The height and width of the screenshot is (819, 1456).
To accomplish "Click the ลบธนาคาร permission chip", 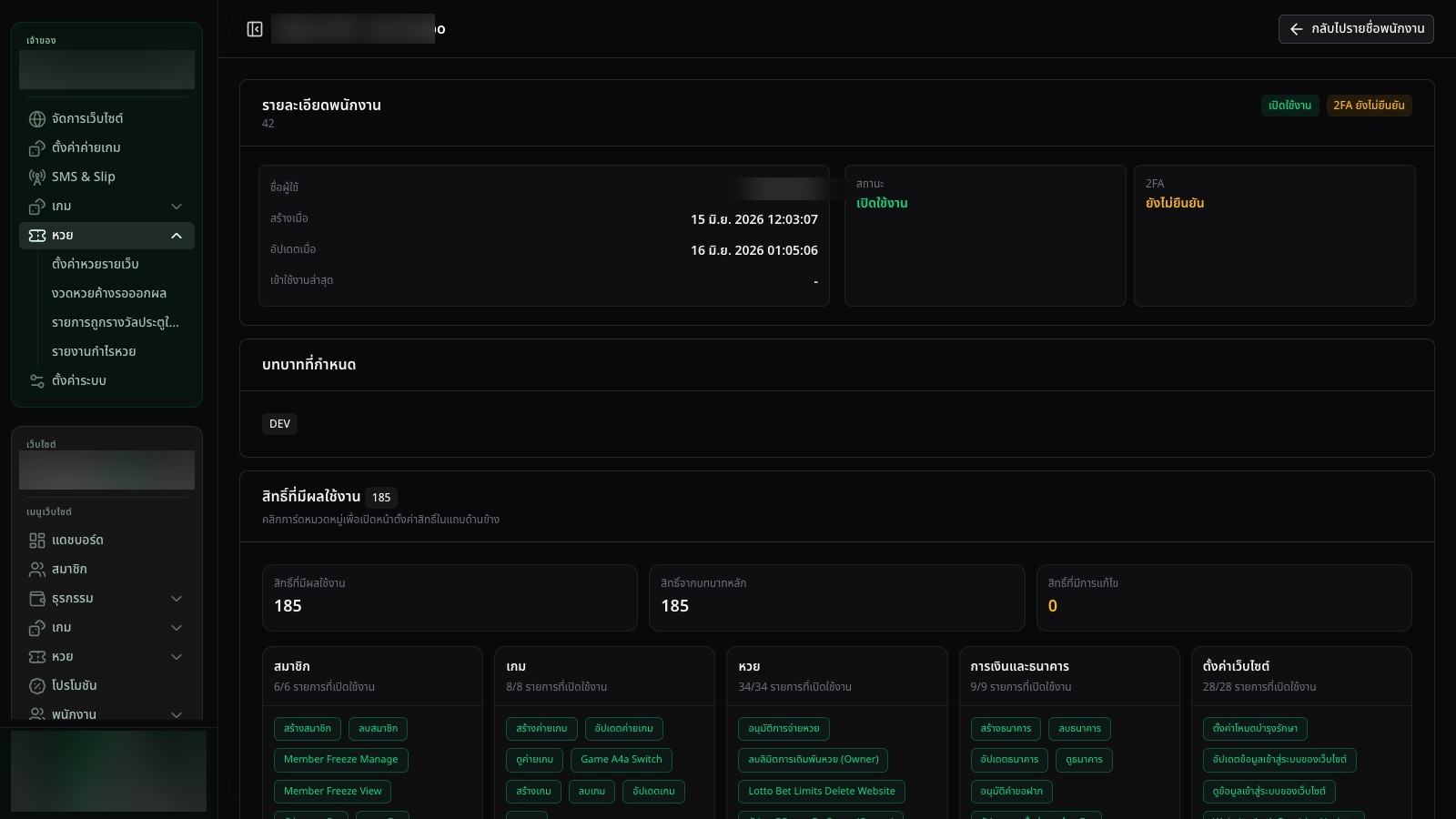I will 1079,729.
